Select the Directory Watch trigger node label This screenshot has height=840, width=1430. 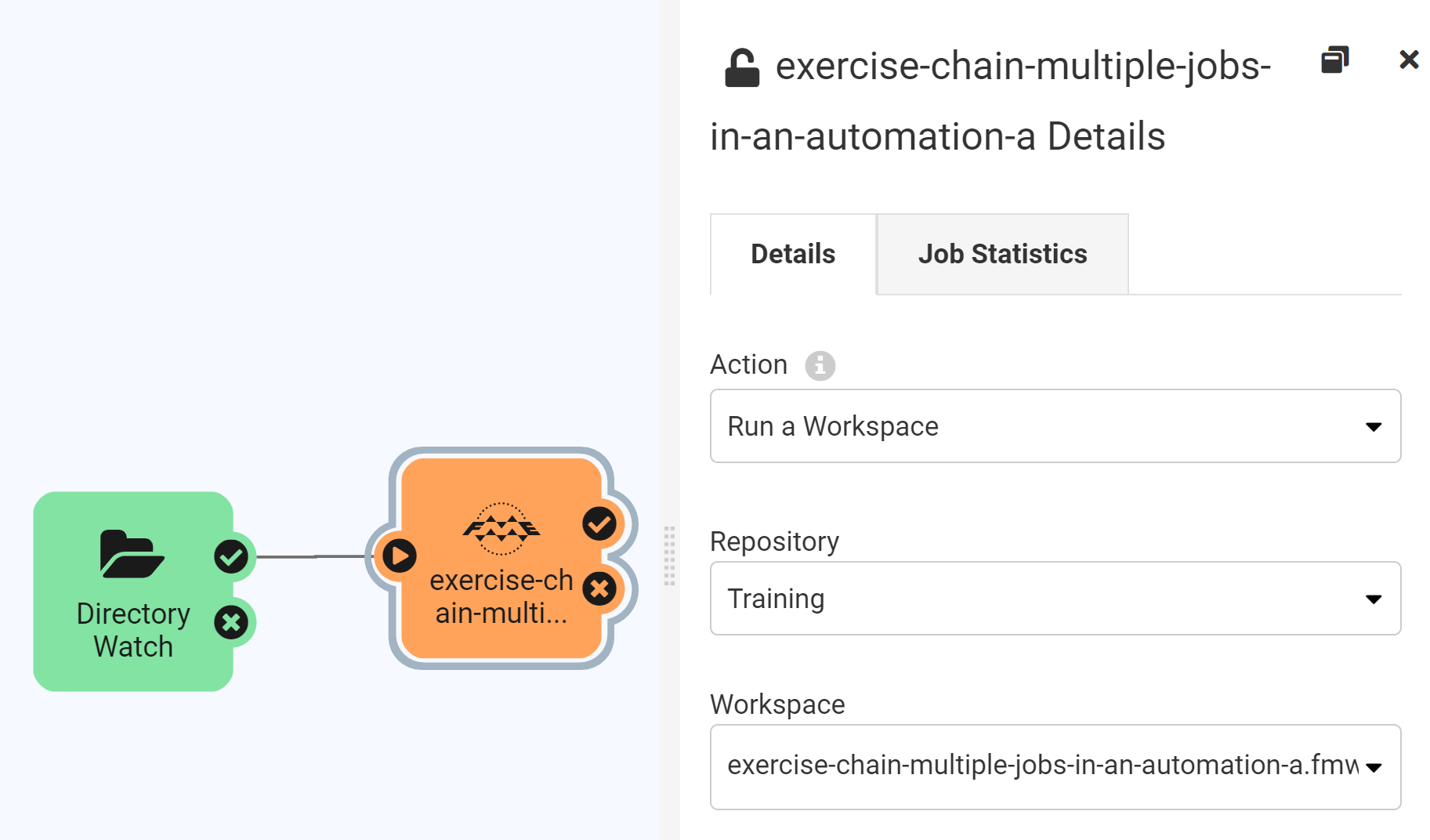click(133, 630)
